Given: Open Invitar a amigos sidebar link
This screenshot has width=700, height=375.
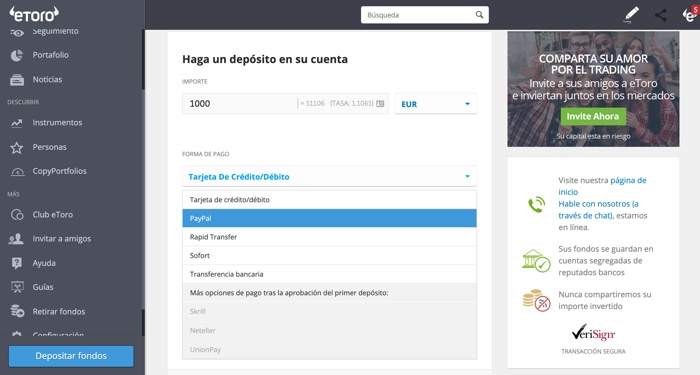Looking at the screenshot, I should pyautogui.click(x=62, y=239).
